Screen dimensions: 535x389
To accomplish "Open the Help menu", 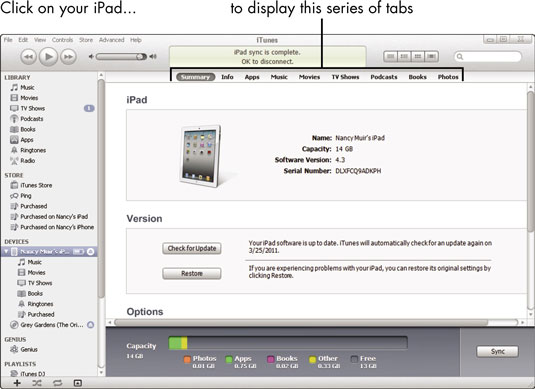I will tap(135, 40).
